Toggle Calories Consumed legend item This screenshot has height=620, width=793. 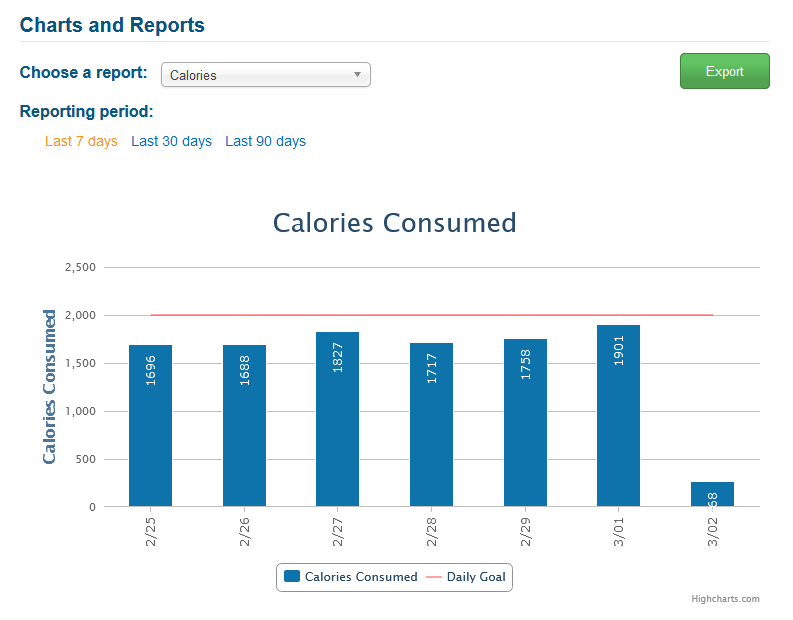[351, 577]
